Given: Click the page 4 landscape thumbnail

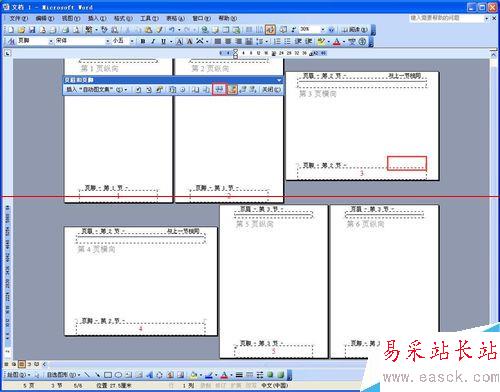Looking at the screenshot, I should click(141, 281).
